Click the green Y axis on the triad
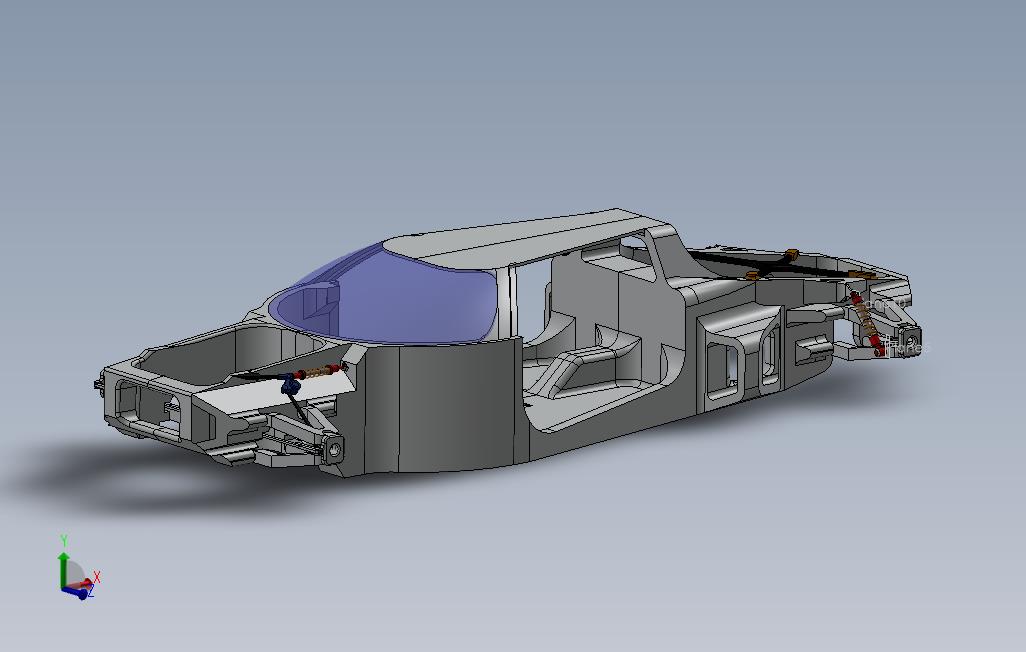This screenshot has width=1026, height=652. pos(63,570)
